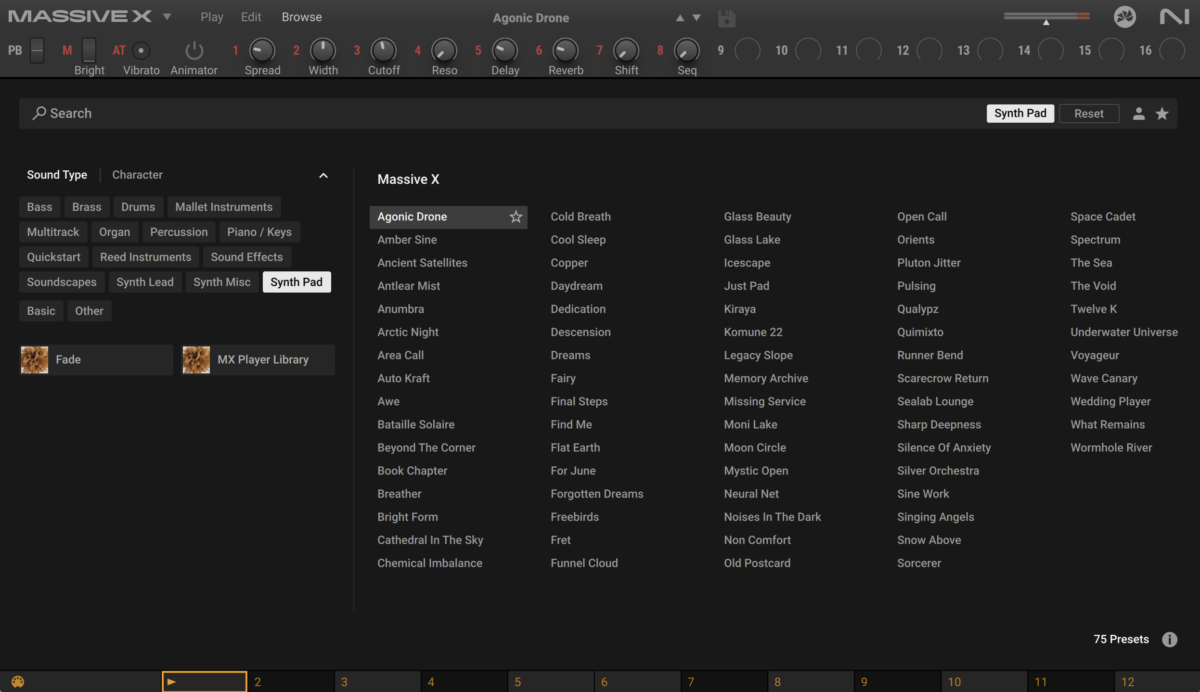Click the star favorites filter icon

coord(1162,113)
